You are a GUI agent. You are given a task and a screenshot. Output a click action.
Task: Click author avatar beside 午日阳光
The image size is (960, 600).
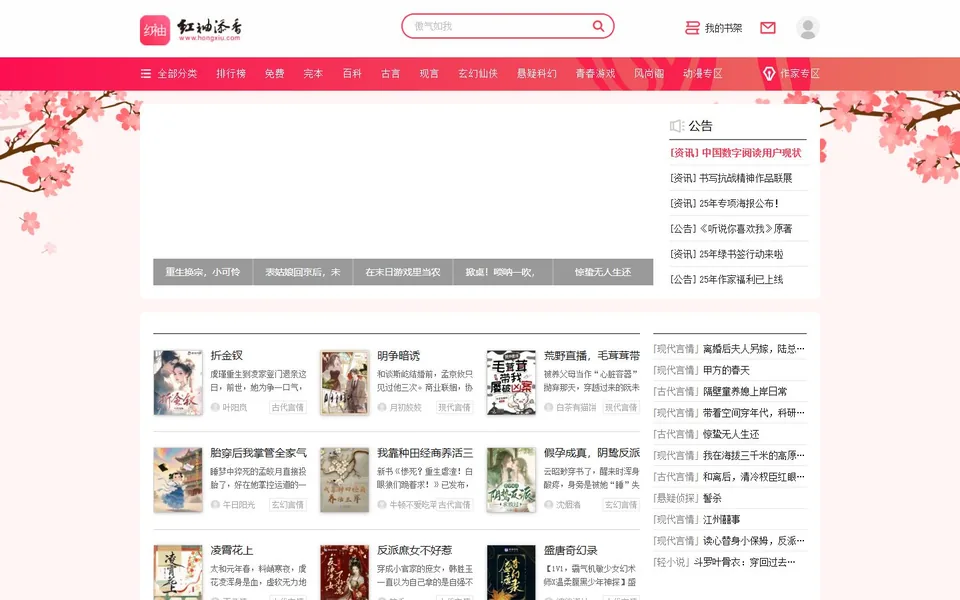pos(215,504)
